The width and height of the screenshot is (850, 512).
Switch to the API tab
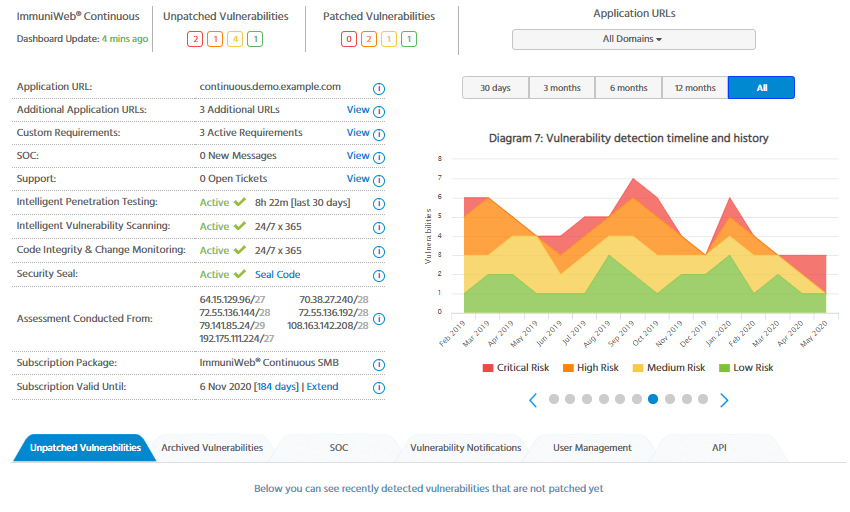point(719,448)
